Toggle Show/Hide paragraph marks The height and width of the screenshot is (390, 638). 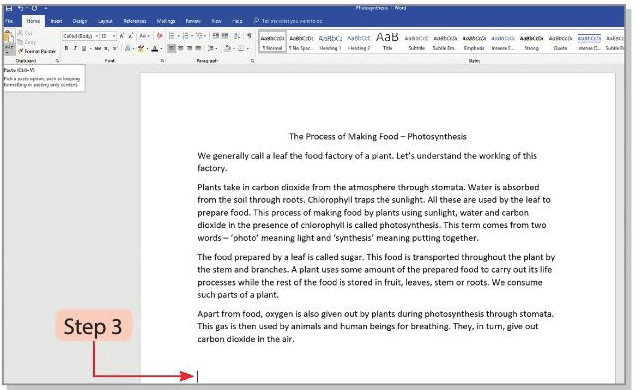249,36
